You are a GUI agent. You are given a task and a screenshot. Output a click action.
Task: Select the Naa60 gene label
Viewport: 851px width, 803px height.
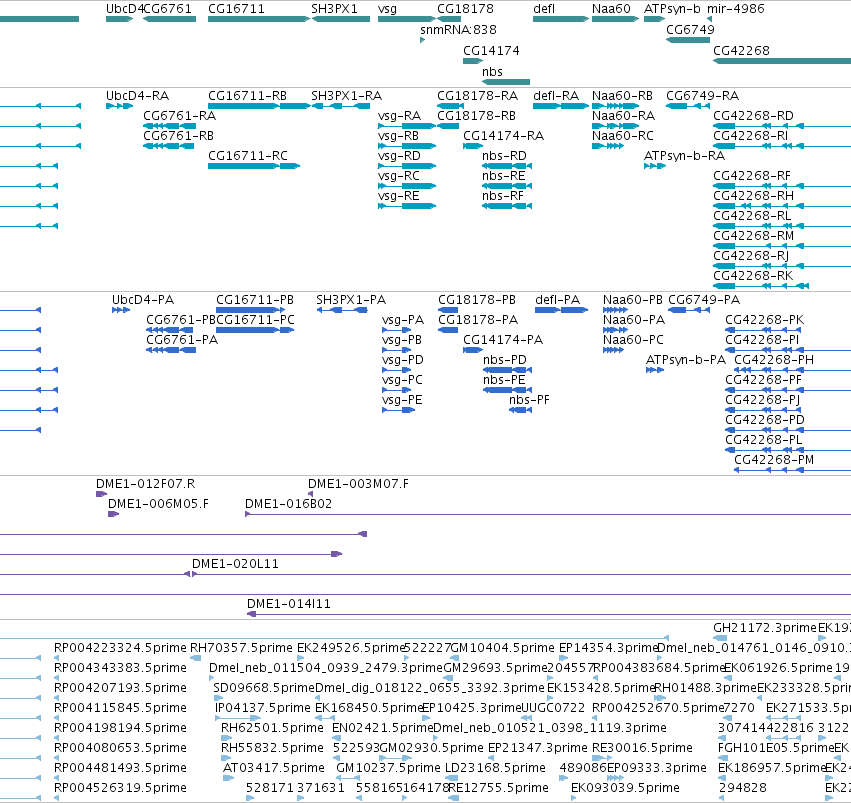tap(611, 9)
